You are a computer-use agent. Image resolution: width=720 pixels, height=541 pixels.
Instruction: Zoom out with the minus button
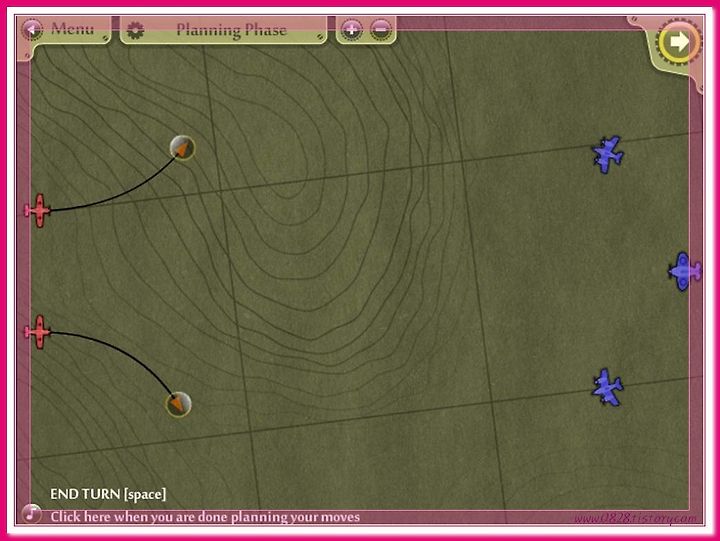(381, 30)
